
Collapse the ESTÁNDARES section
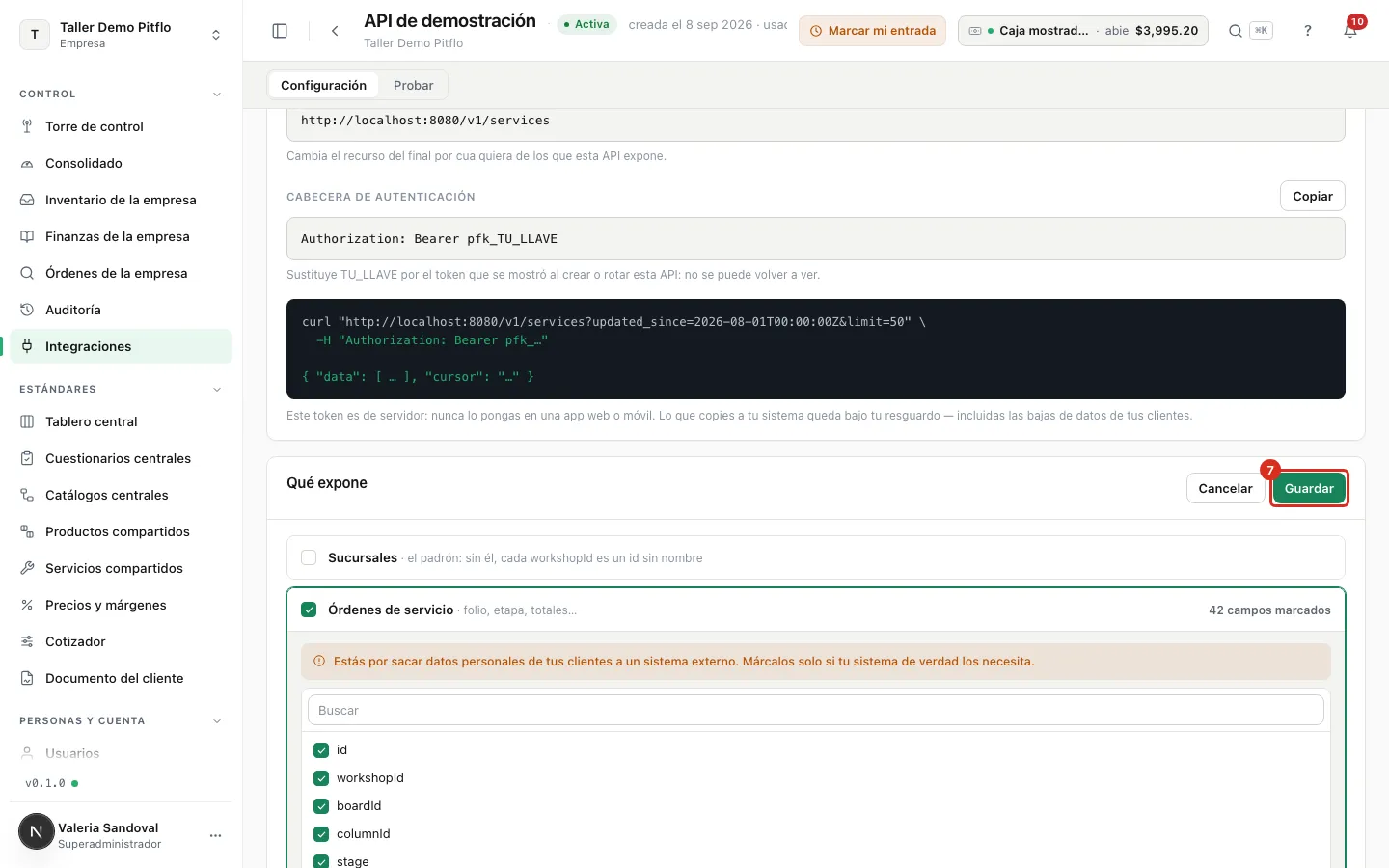217,390
